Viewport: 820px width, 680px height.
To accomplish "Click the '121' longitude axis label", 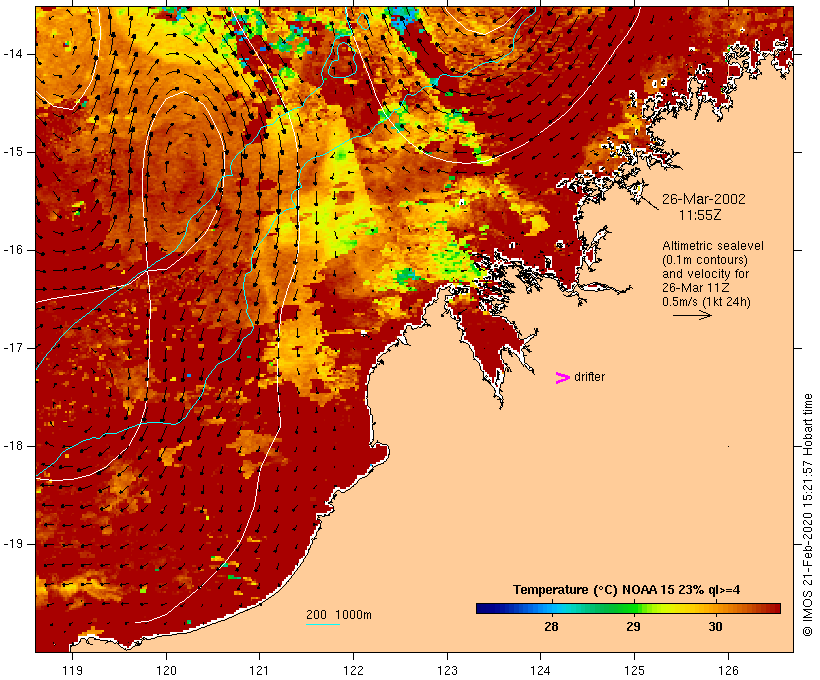I will 259,671.
